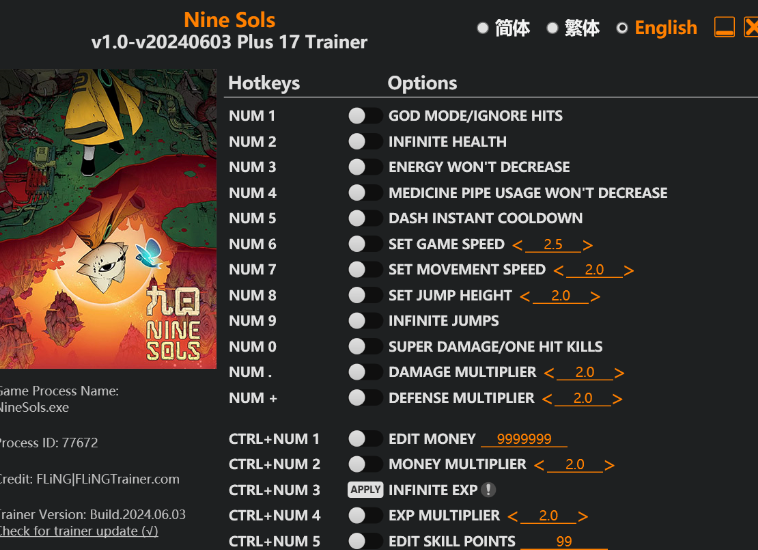Toggle Defense Multiplier switch
The image size is (758, 550).
coord(365,398)
